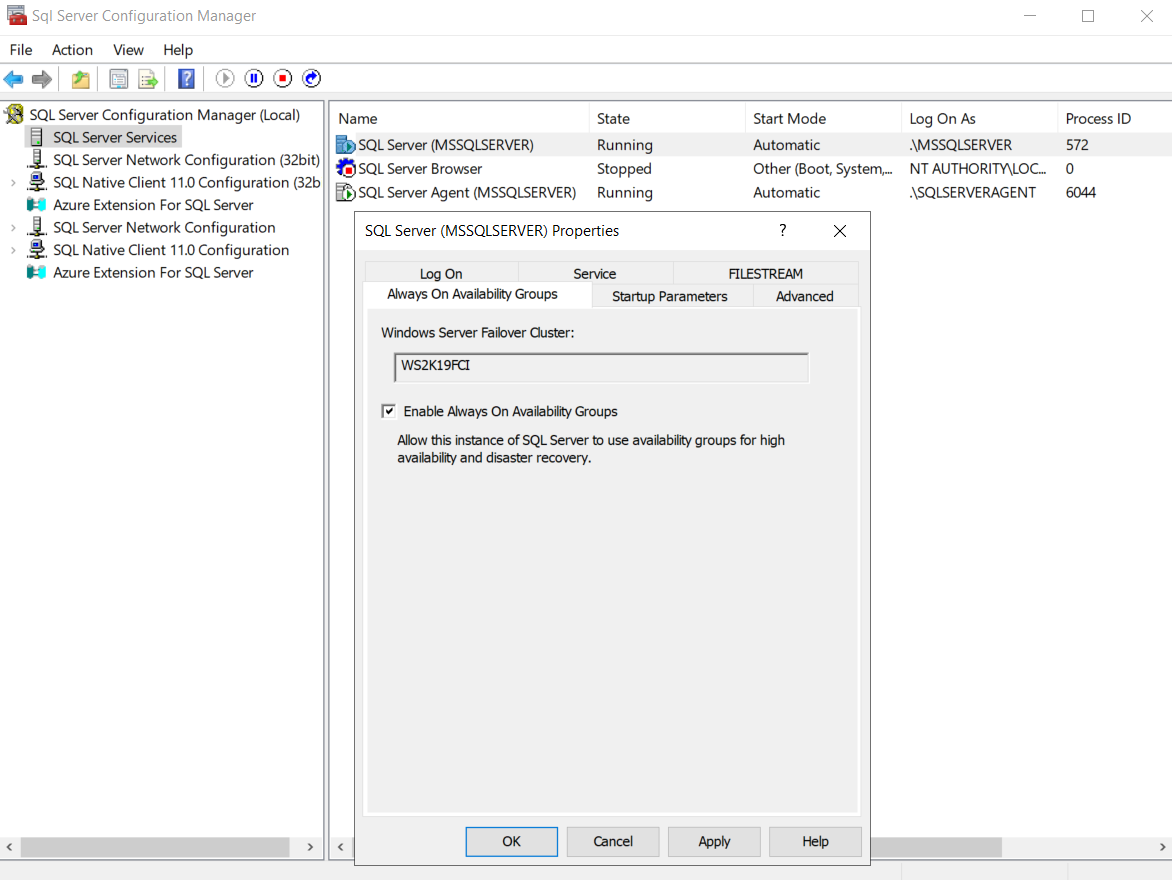Select the Windows Server Failover Cluster text field
This screenshot has height=880, width=1172.
pos(600,367)
